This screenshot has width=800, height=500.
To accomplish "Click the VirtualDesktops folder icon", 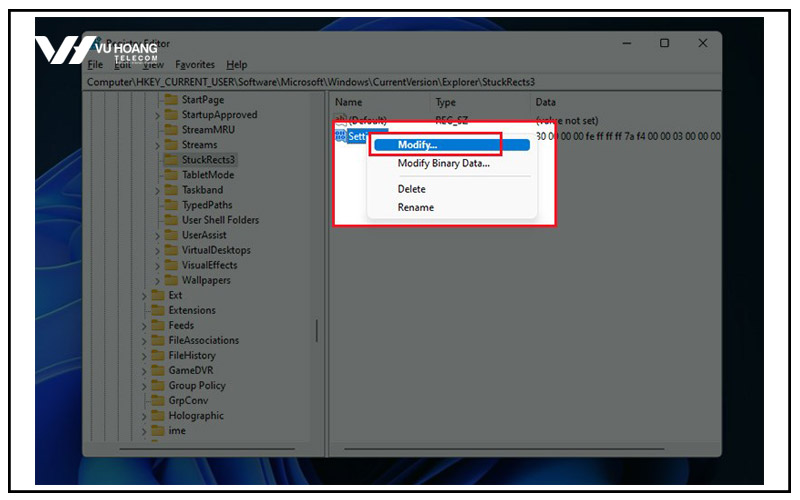I will pos(171,250).
